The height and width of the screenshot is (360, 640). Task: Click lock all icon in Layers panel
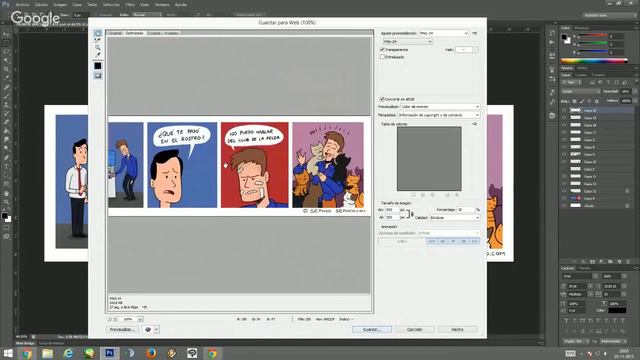click(596, 101)
